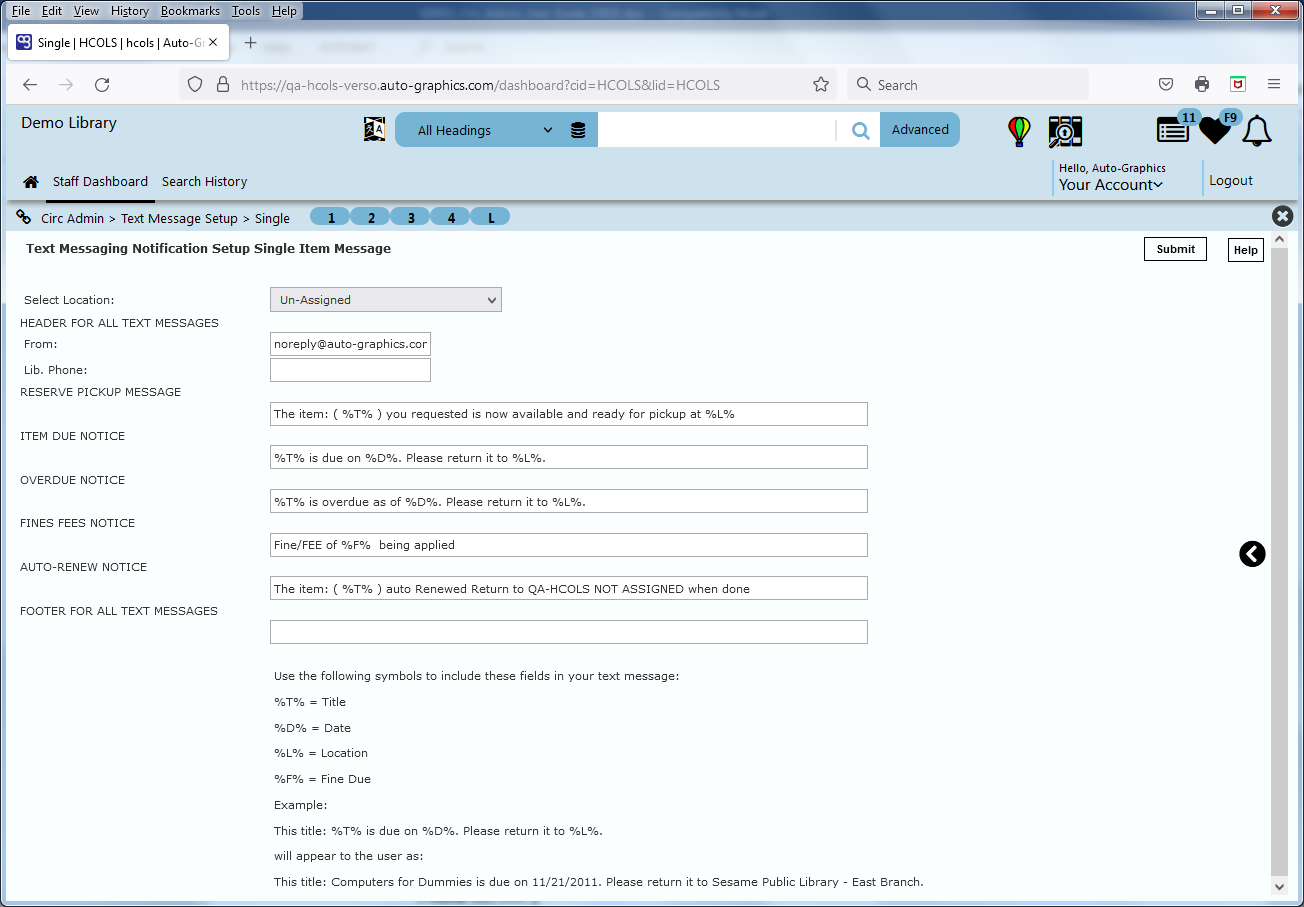Click the Submit button
The width and height of the screenshot is (1304, 907).
point(1175,249)
